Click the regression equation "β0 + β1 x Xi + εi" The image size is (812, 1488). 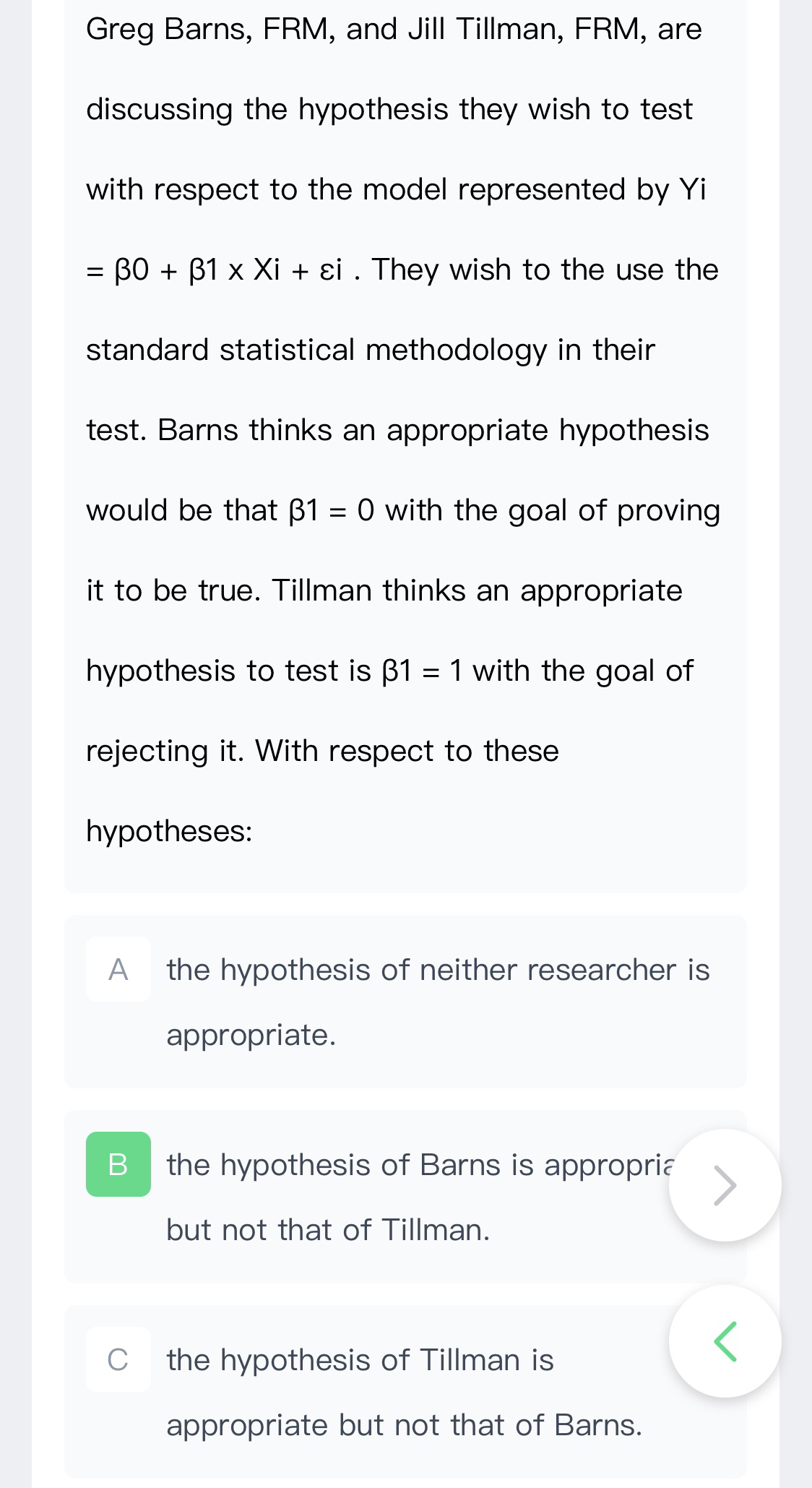(x=228, y=270)
